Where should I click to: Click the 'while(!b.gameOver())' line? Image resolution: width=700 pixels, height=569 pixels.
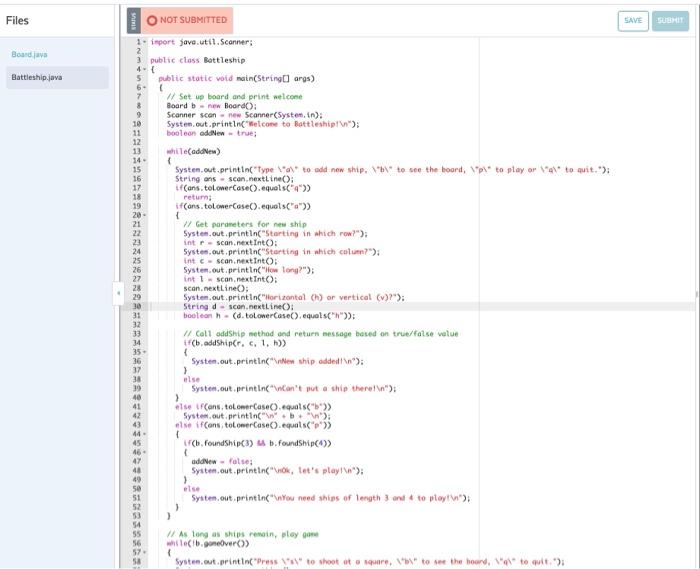coord(208,543)
